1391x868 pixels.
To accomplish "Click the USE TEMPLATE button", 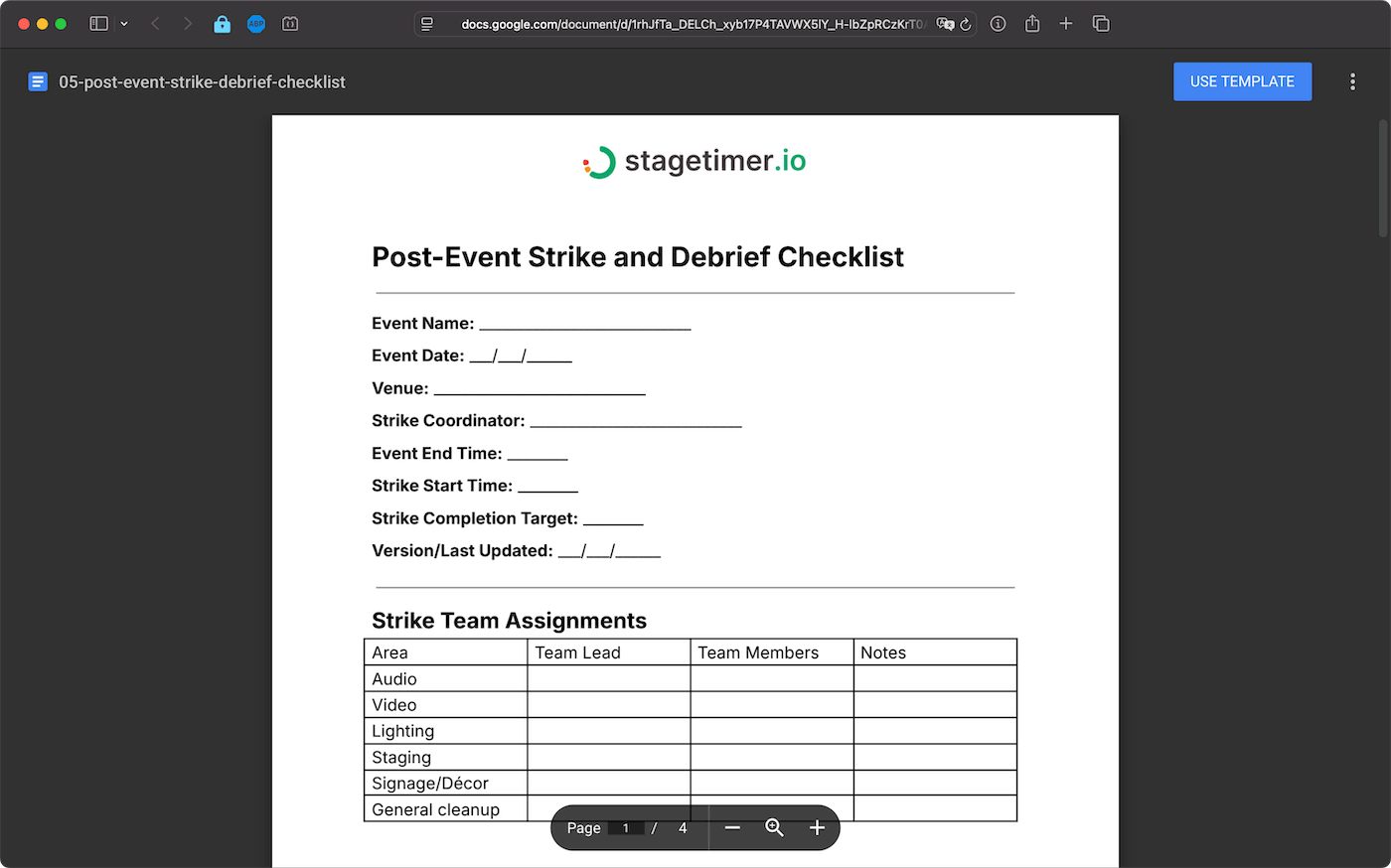I will [1242, 81].
